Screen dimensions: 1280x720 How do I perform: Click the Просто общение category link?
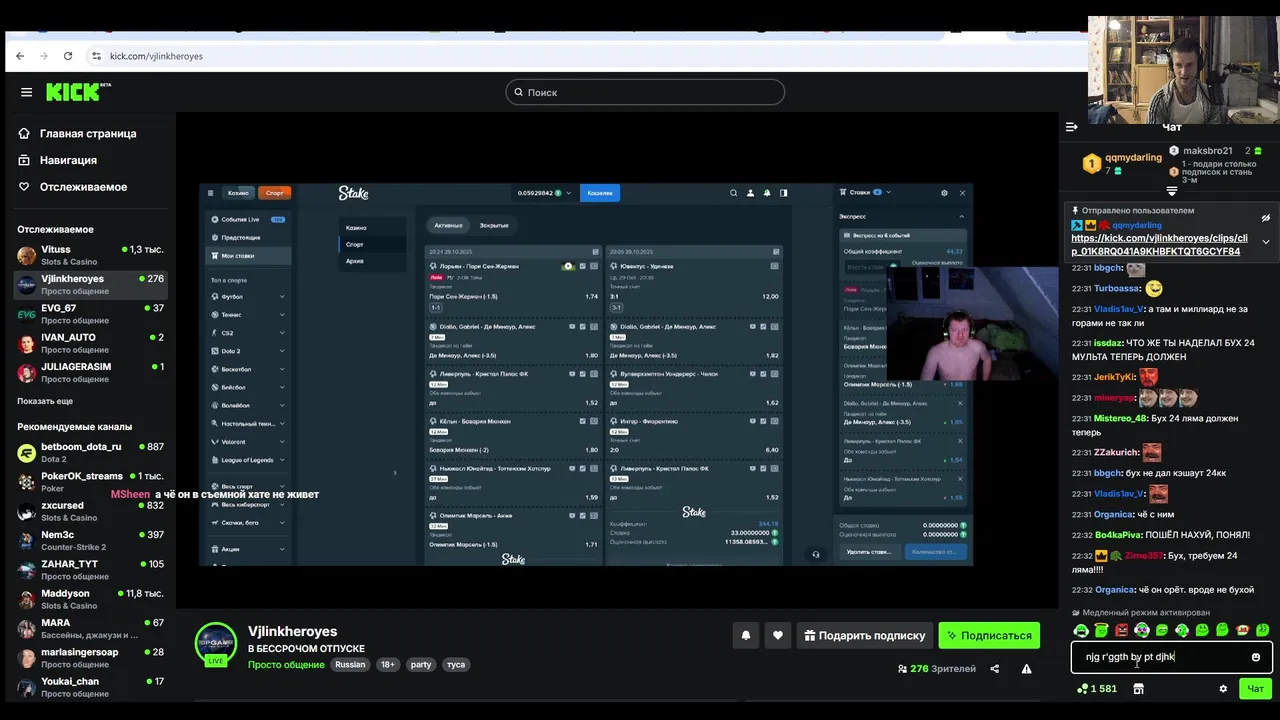287,664
